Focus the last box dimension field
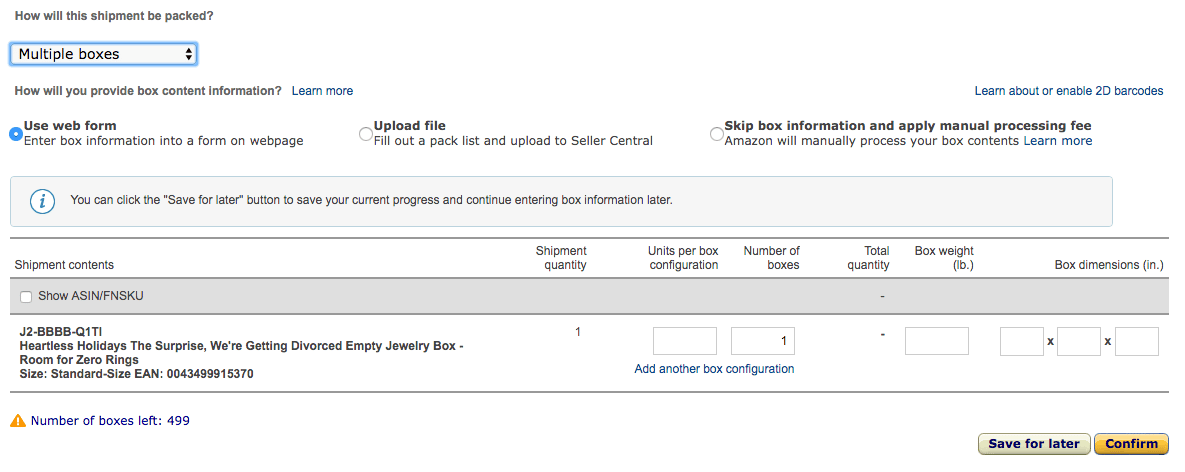This screenshot has height=472, width=1185. pyautogui.click(x=1137, y=341)
